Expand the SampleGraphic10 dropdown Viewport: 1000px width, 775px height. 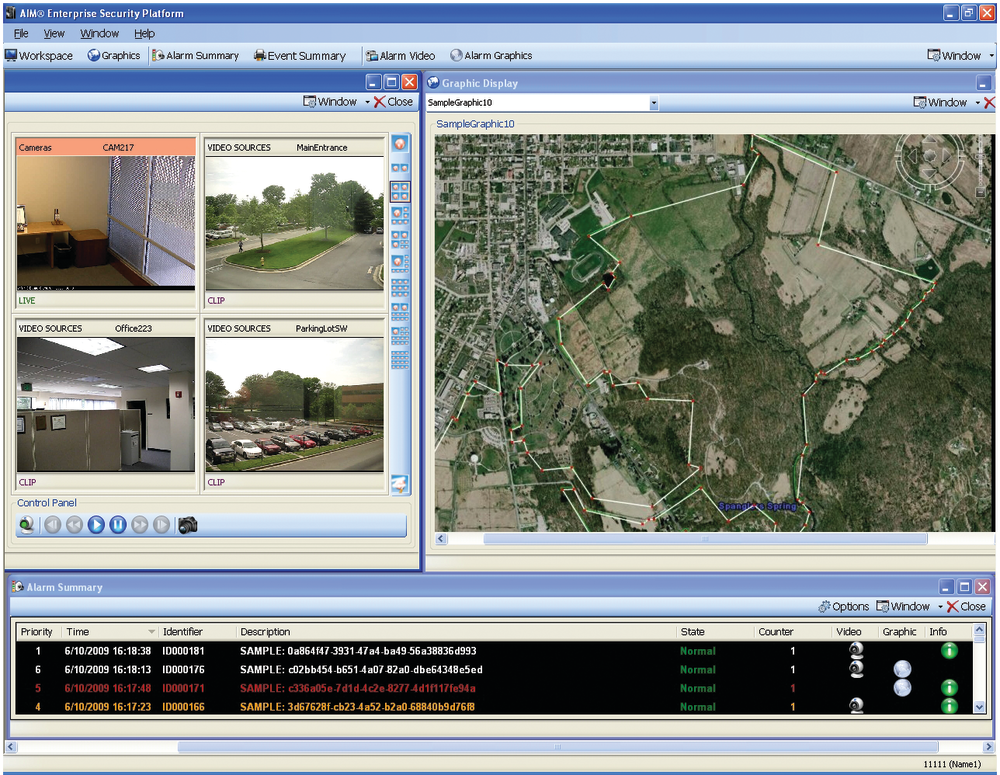pyautogui.click(x=654, y=103)
